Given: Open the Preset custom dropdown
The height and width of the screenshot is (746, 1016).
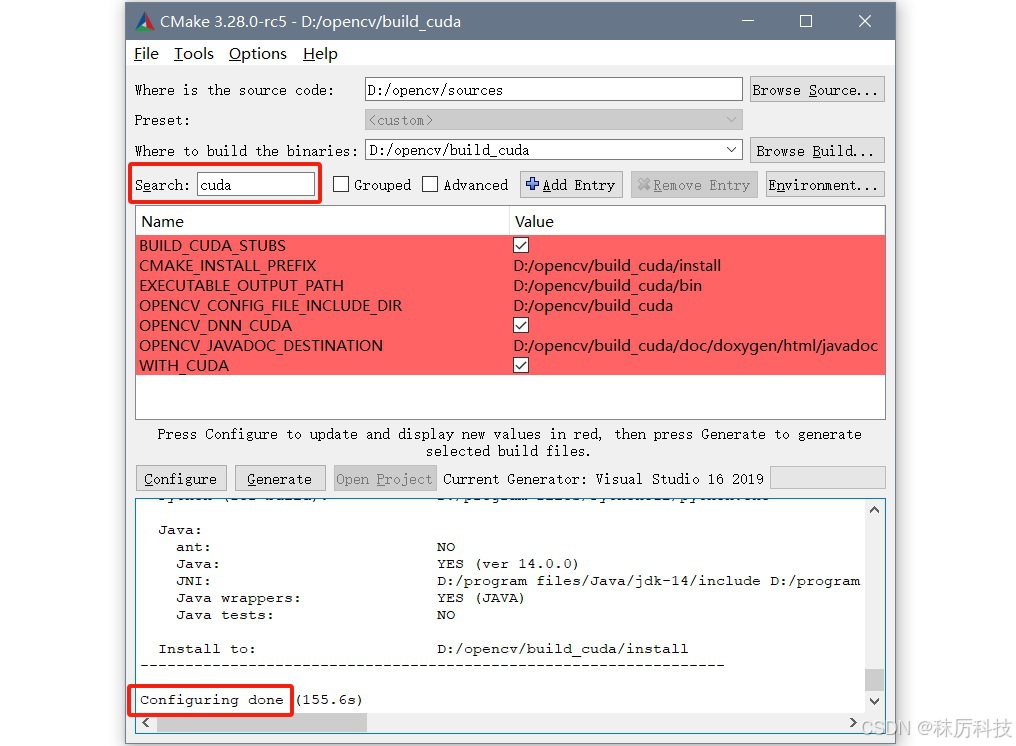Looking at the screenshot, I should point(732,120).
